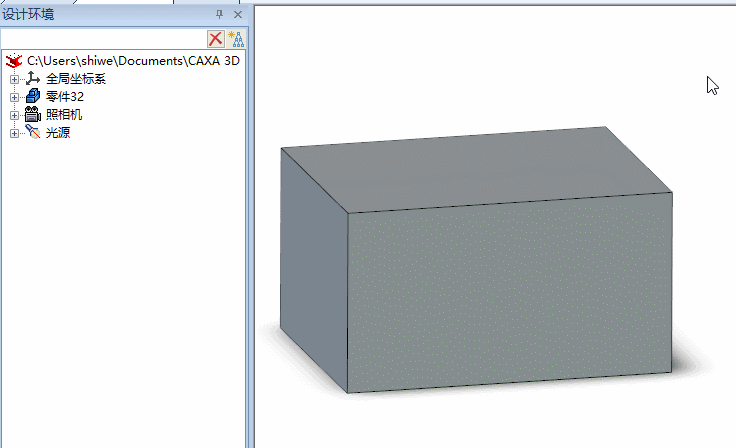Viewport: 736px width, 448px height.
Task: Click the red CAXA root document icon
Action: (14, 61)
